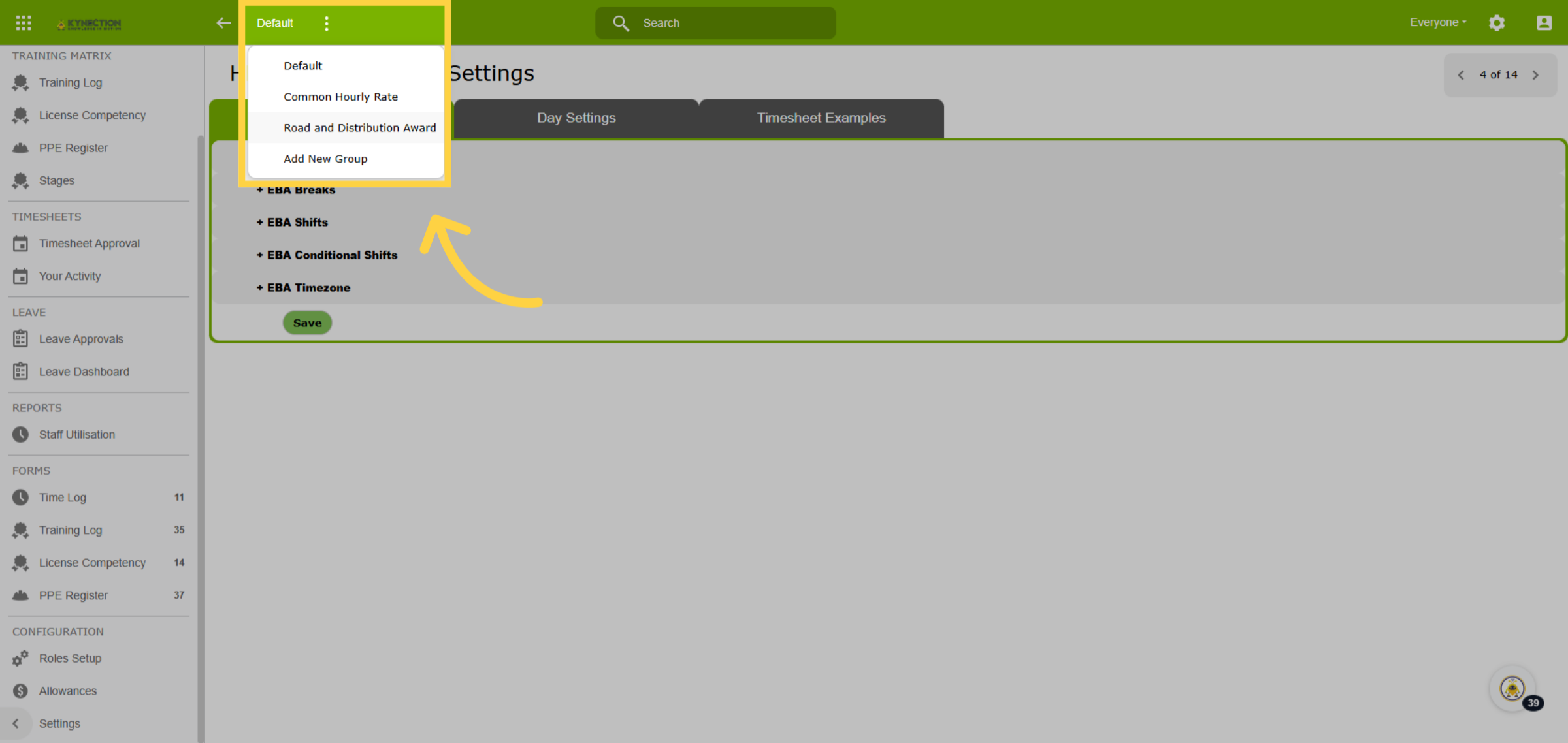Open the Default group selector

[274, 23]
